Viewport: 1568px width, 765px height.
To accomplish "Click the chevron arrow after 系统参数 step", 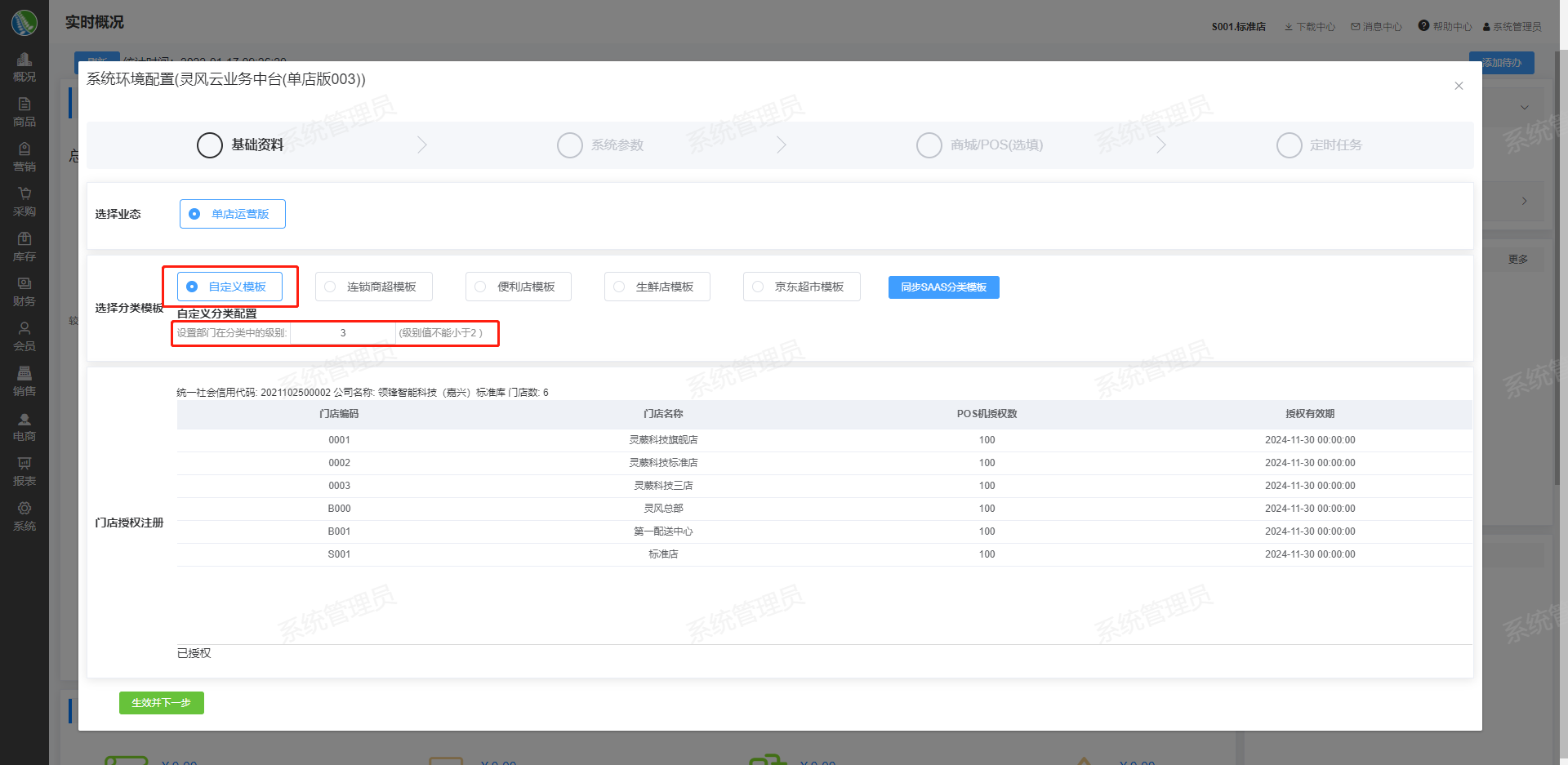I will [782, 145].
